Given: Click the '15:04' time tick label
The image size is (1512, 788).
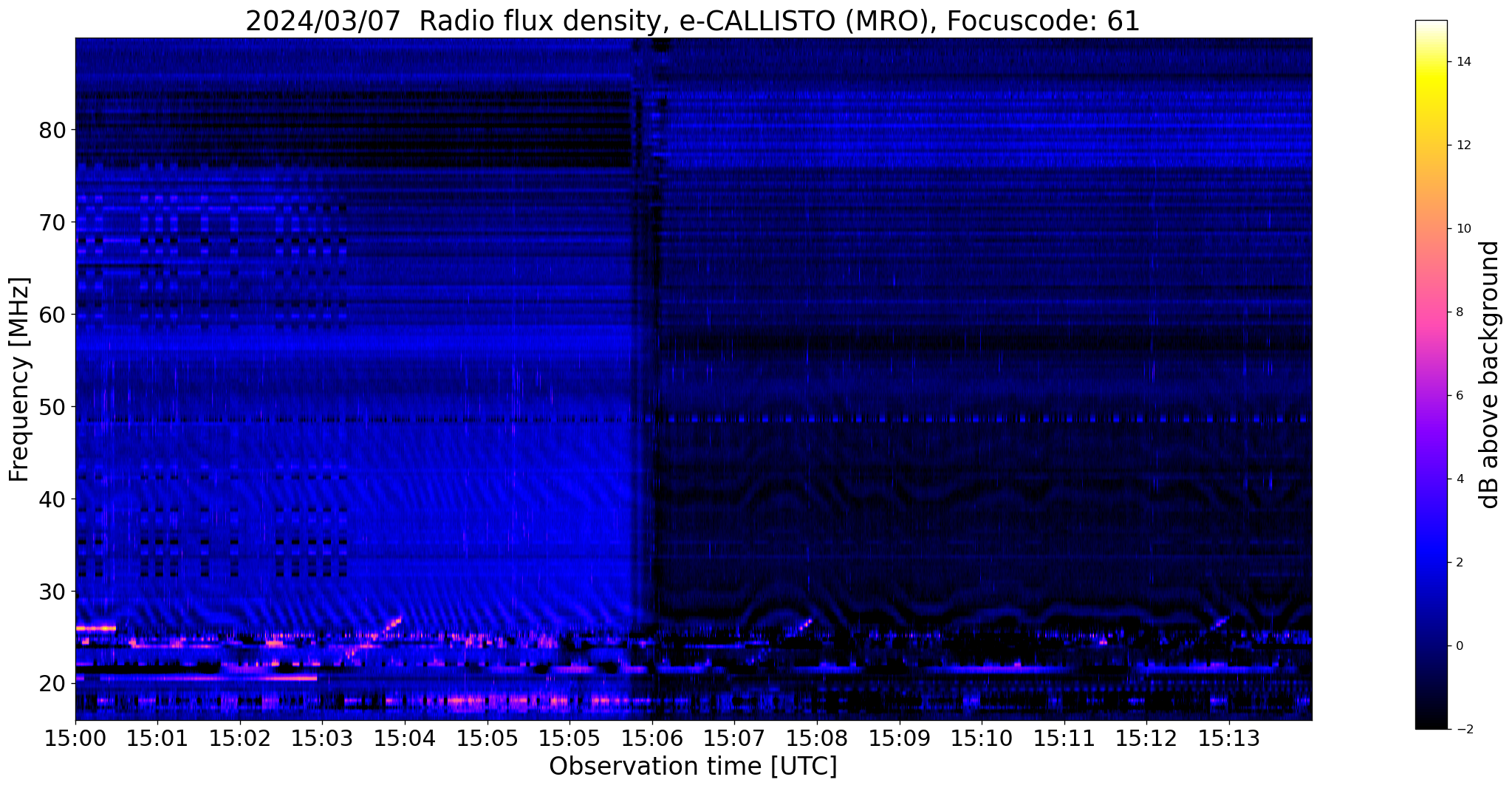Looking at the screenshot, I should (x=405, y=738).
